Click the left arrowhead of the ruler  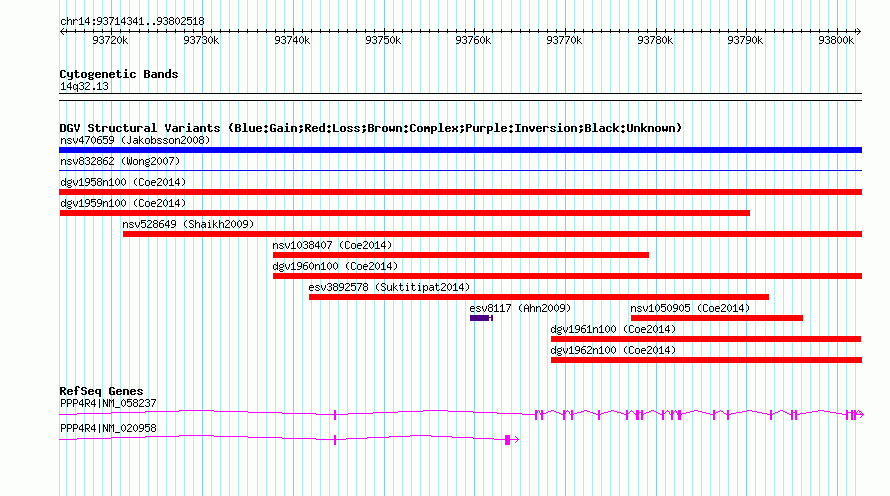(x=62, y=32)
